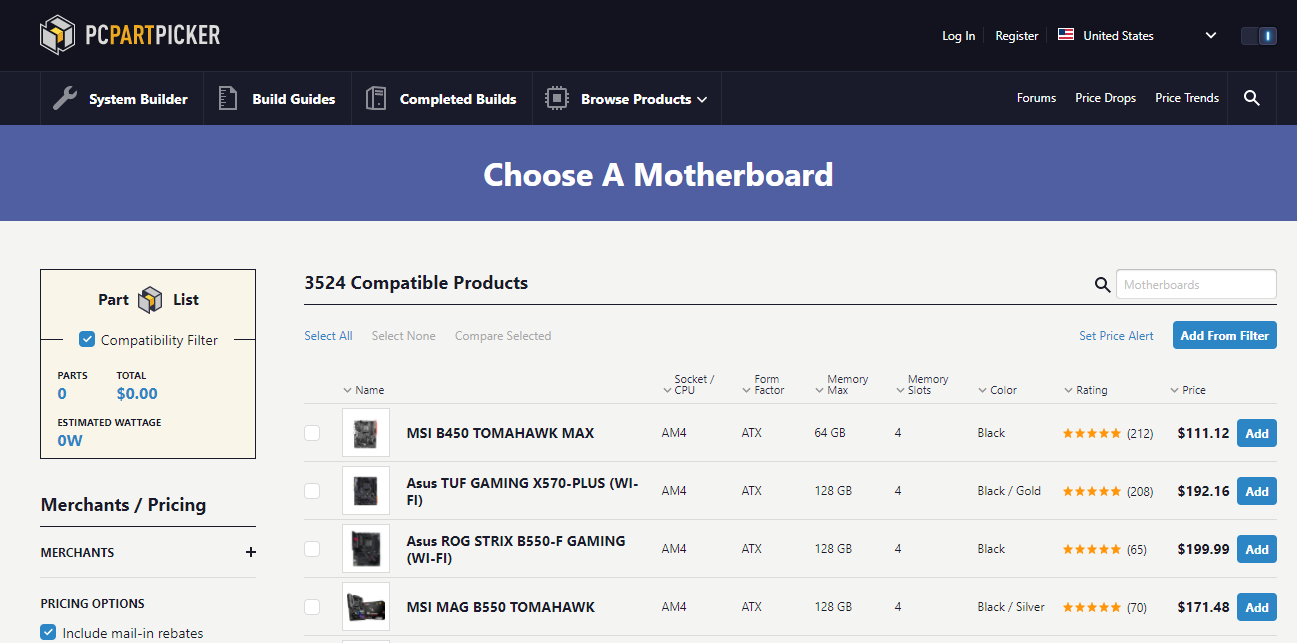
Task: Toggle the dark mode switch
Action: [x=1258, y=35]
